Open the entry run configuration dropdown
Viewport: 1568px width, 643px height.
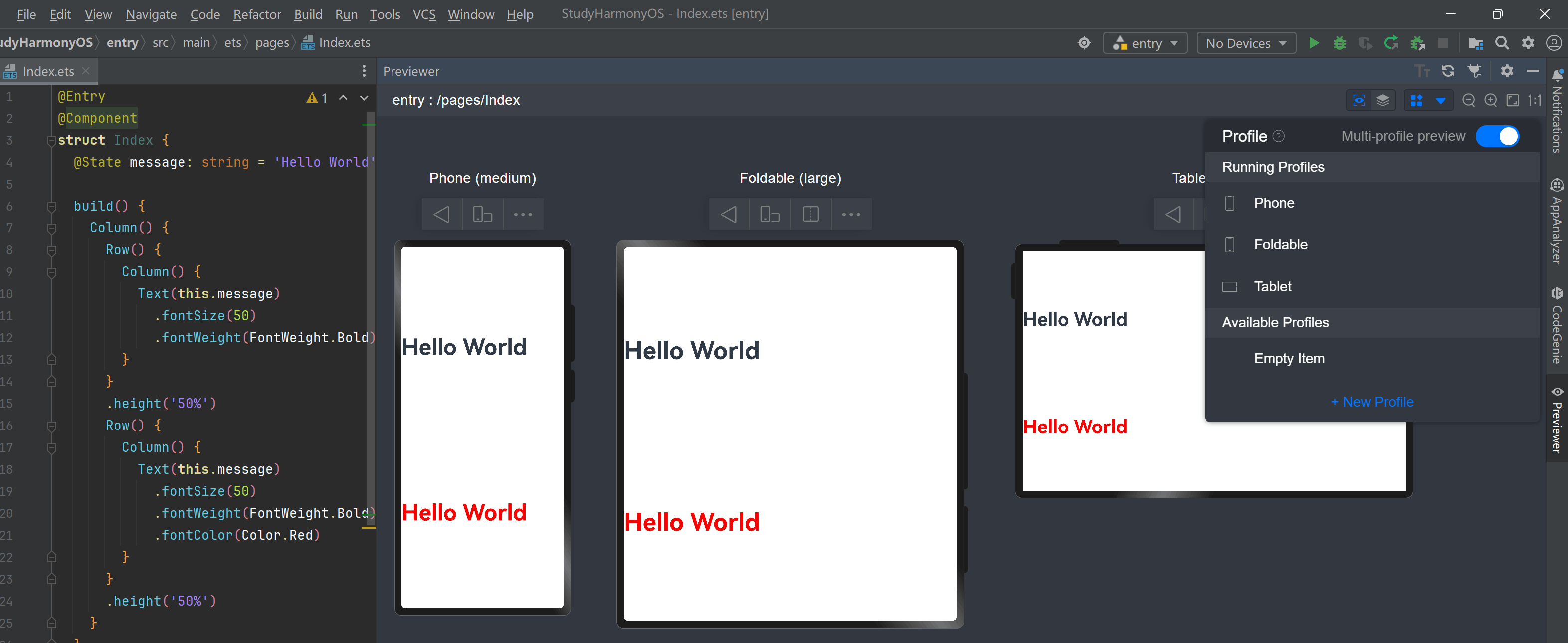pyautogui.click(x=1146, y=43)
